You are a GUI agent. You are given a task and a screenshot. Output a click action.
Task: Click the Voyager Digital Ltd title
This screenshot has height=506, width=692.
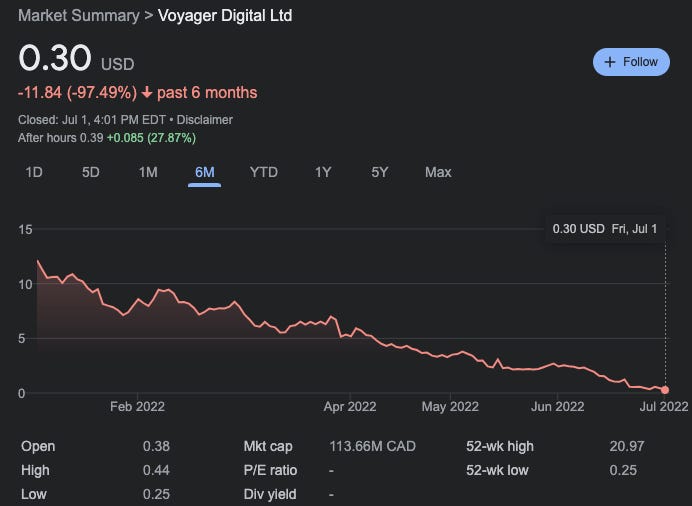pyautogui.click(x=225, y=15)
